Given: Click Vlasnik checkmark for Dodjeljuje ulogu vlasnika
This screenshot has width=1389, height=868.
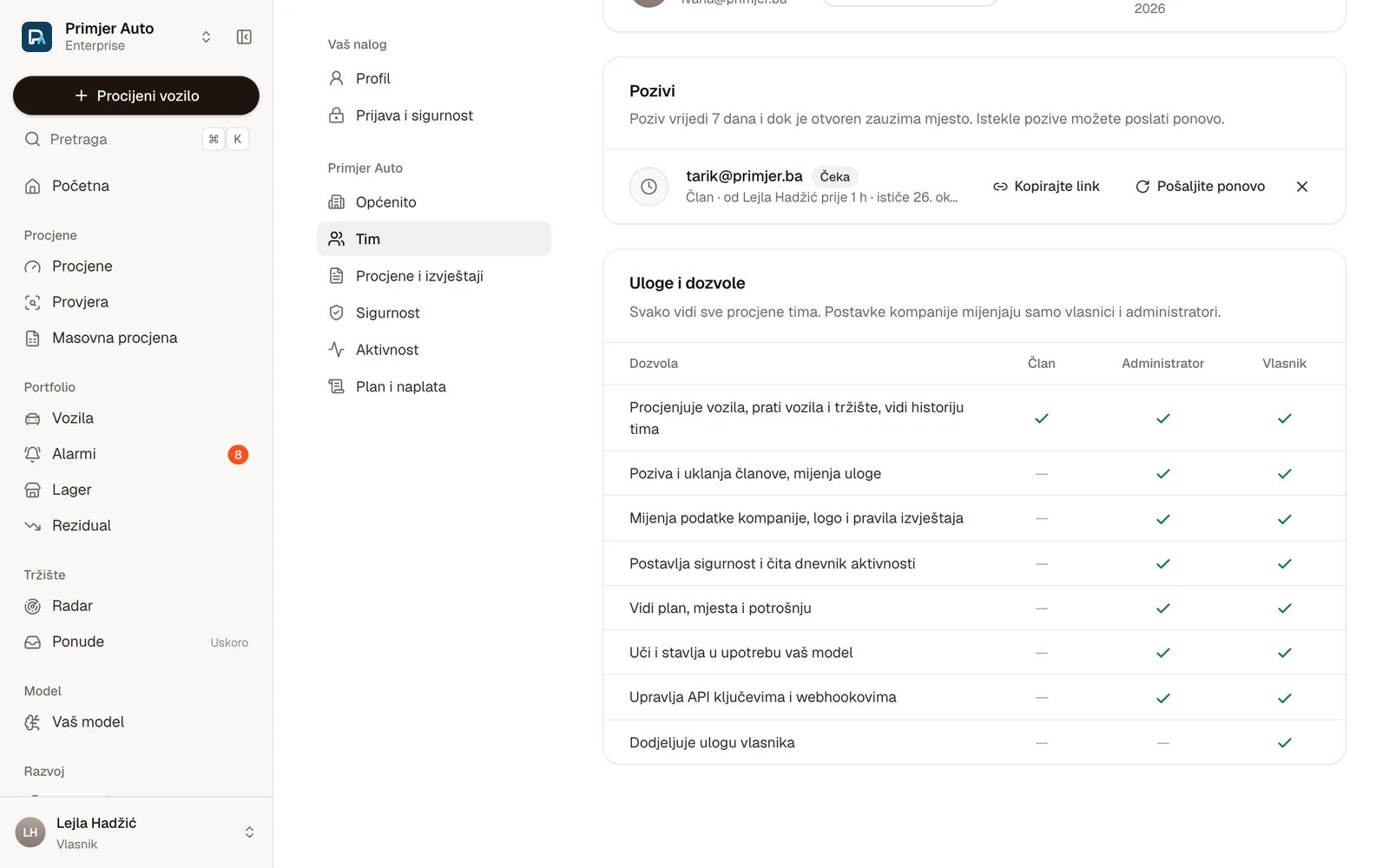Looking at the screenshot, I should (x=1285, y=743).
